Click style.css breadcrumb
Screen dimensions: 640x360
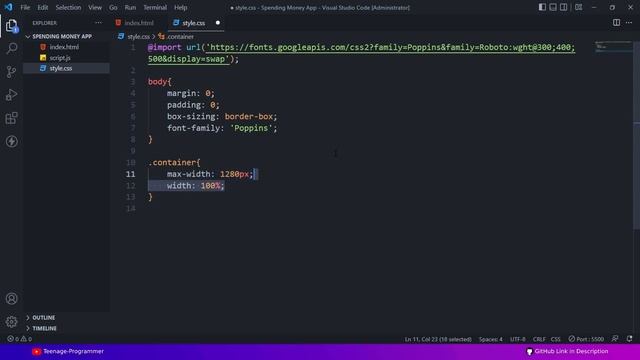138,36
